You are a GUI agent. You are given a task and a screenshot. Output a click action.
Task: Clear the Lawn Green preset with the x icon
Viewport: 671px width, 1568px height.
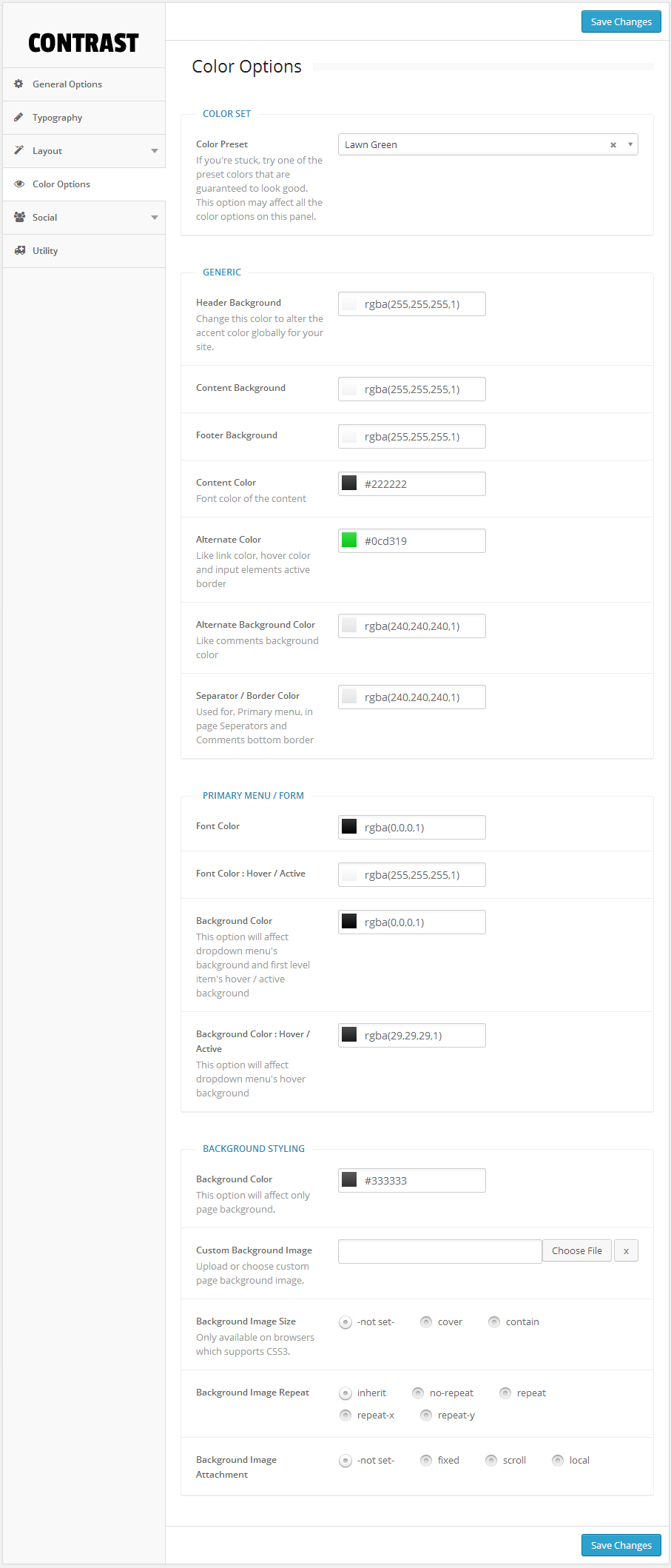613,145
